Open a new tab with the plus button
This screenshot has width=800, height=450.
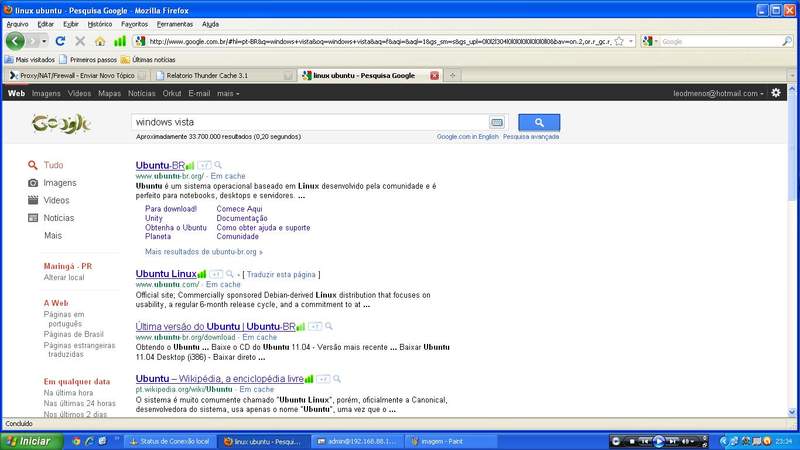click(x=452, y=76)
